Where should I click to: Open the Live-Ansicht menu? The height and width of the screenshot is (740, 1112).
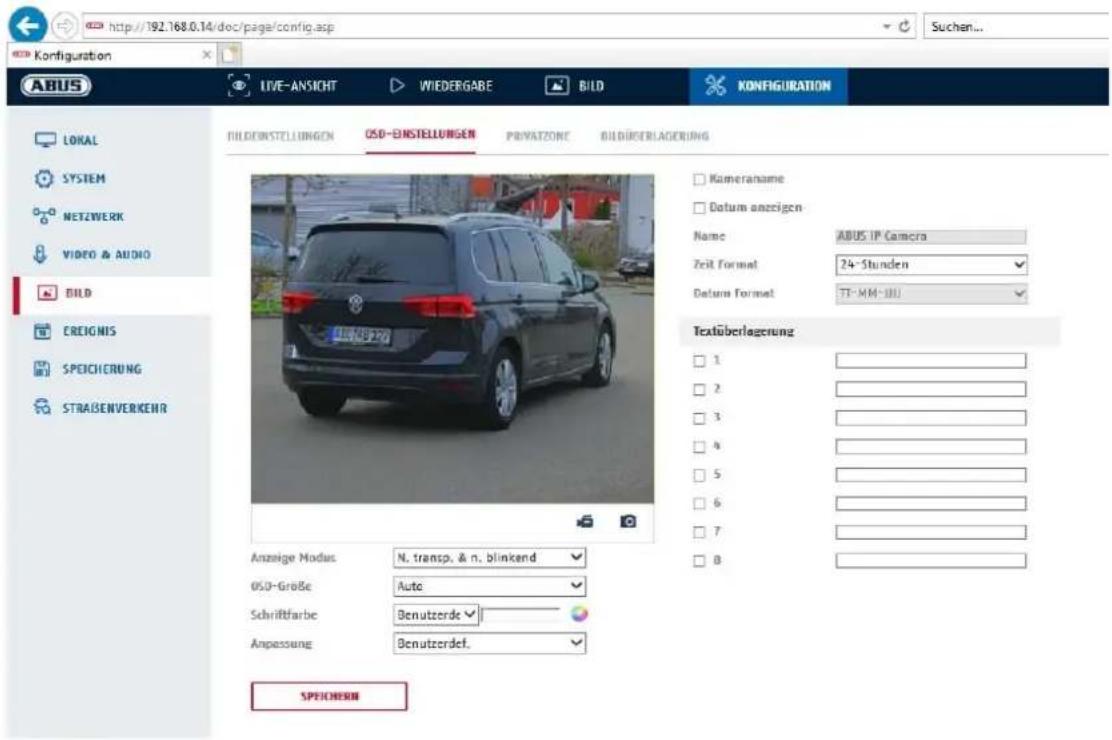point(282,86)
